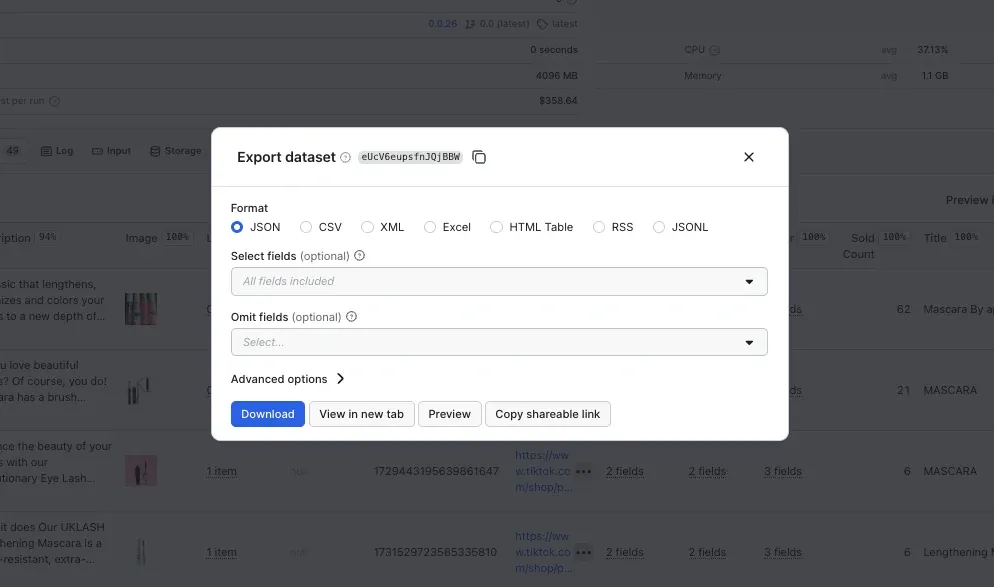Select XML format radio button
This screenshot has width=994, height=587.
367,227
